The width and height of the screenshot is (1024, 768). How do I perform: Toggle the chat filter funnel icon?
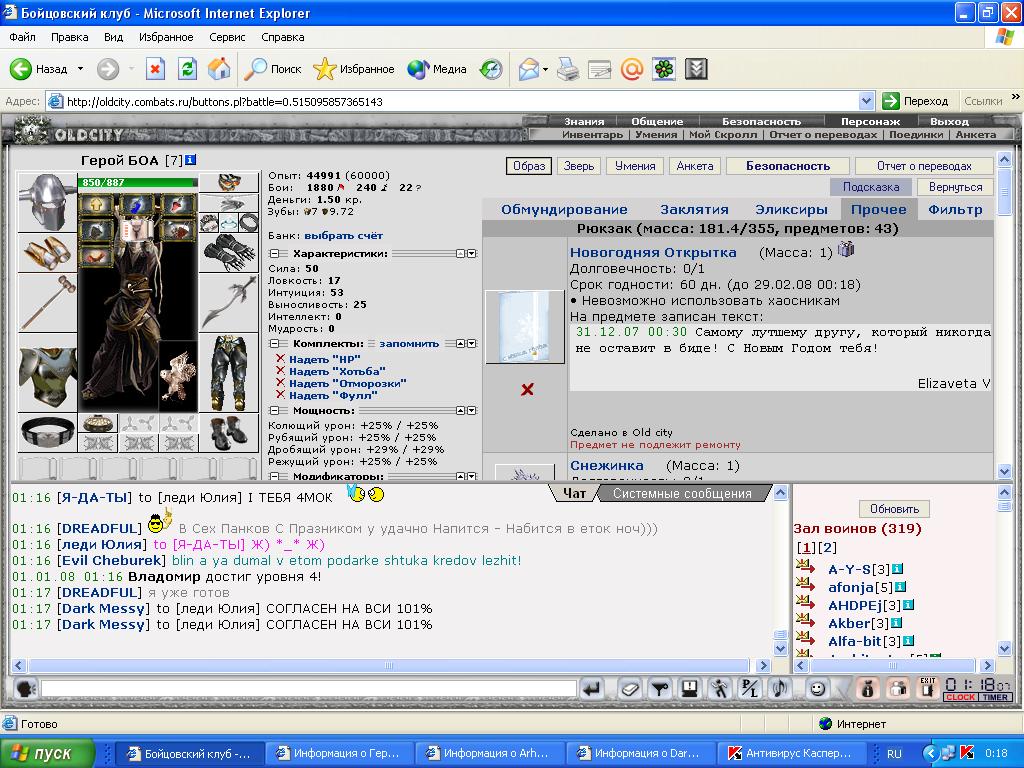tap(660, 689)
